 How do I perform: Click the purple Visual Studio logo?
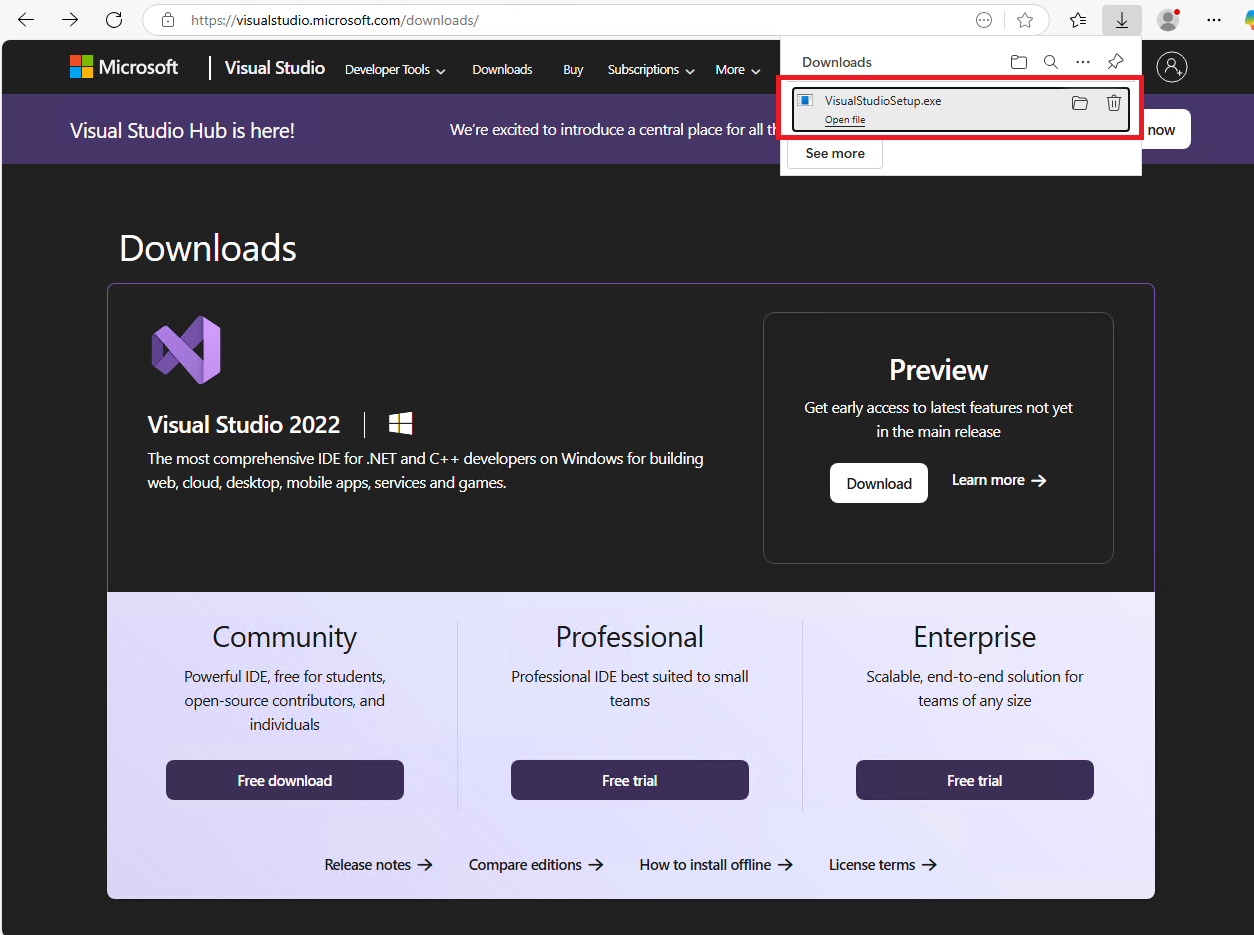pyautogui.click(x=186, y=350)
